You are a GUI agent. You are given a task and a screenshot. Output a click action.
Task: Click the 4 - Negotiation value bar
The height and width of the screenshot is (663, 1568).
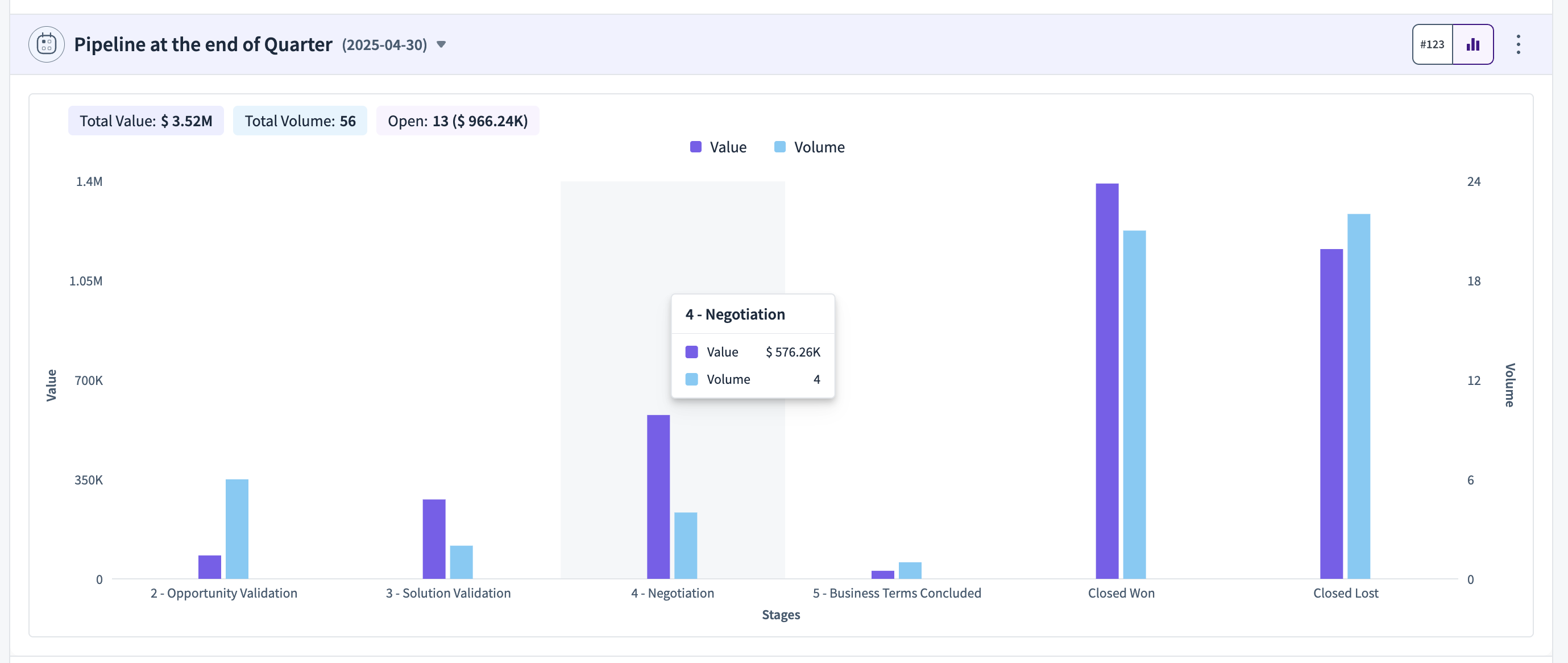658,497
